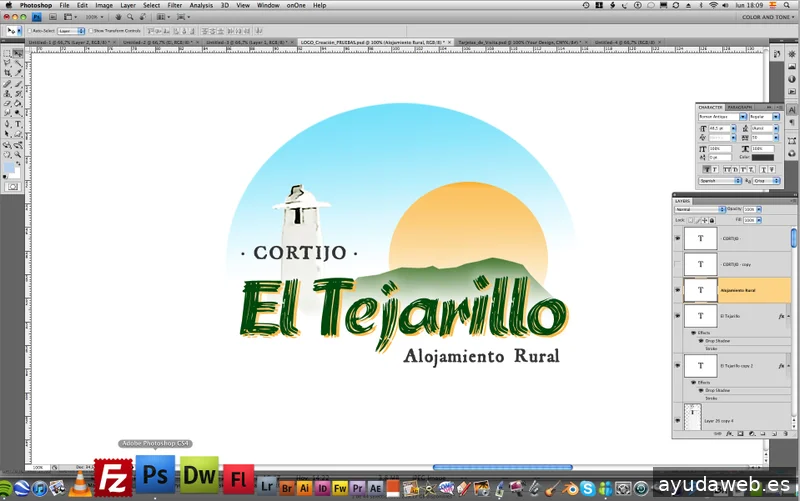
Task: Select the Paint Bucket tool
Action: (18, 104)
